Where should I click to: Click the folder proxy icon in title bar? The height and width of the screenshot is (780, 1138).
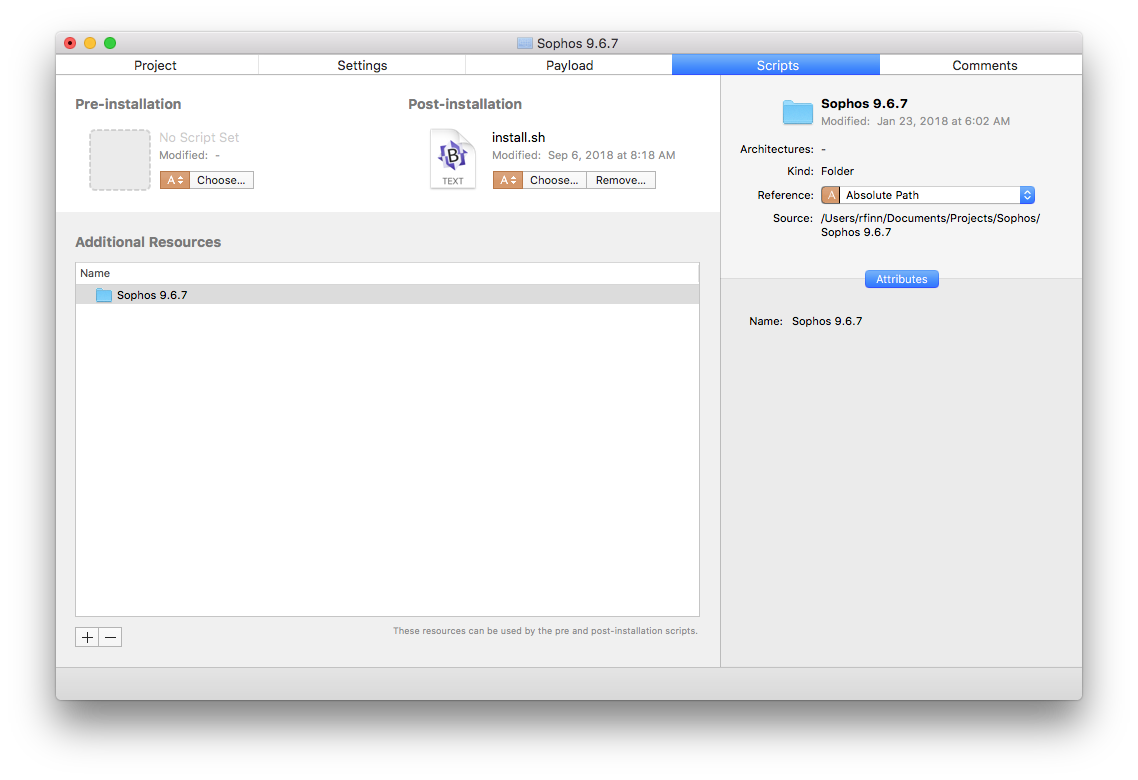click(525, 44)
